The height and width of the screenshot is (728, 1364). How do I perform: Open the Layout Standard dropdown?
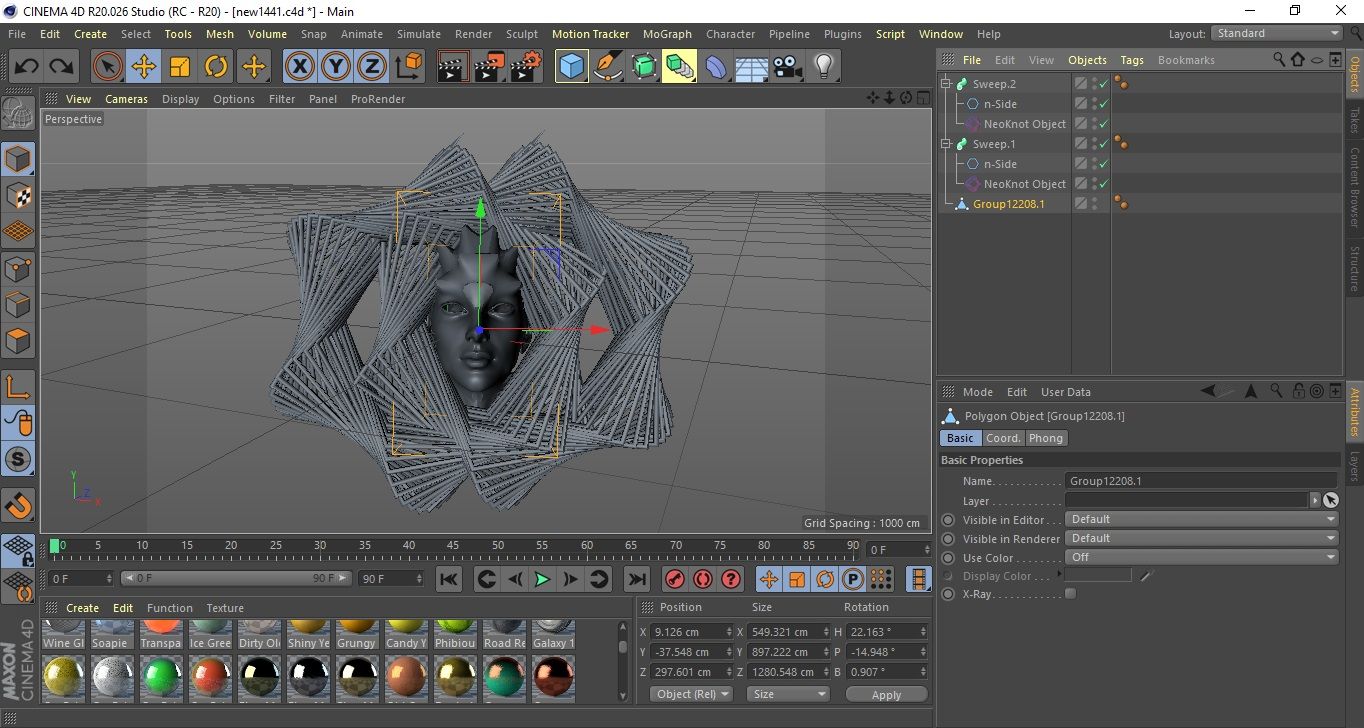(1277, 33)
